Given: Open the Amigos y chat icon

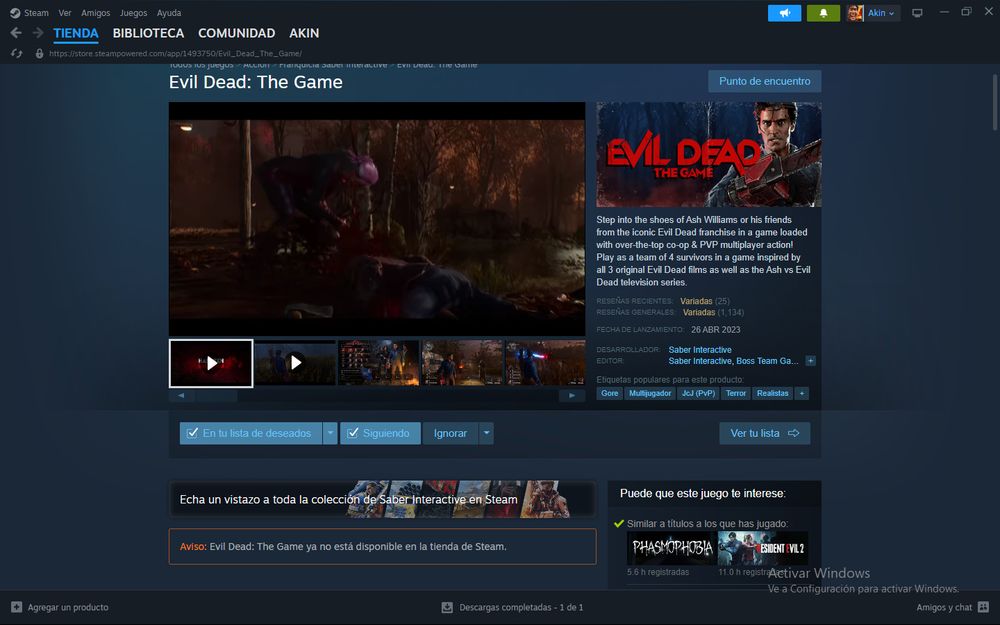Looking at the screenshot, I should pyautogui.click(x=983, y=607).
